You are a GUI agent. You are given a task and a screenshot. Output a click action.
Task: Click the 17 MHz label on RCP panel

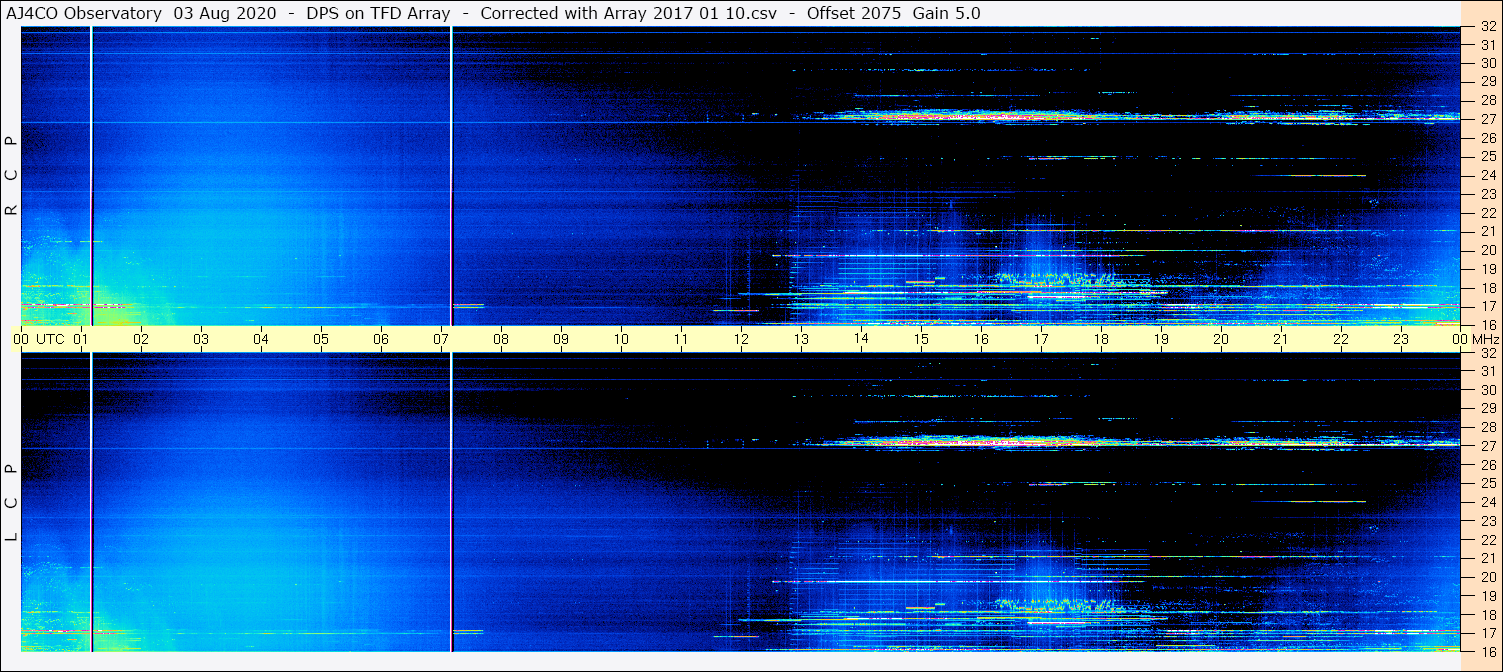coord(1487,306)
